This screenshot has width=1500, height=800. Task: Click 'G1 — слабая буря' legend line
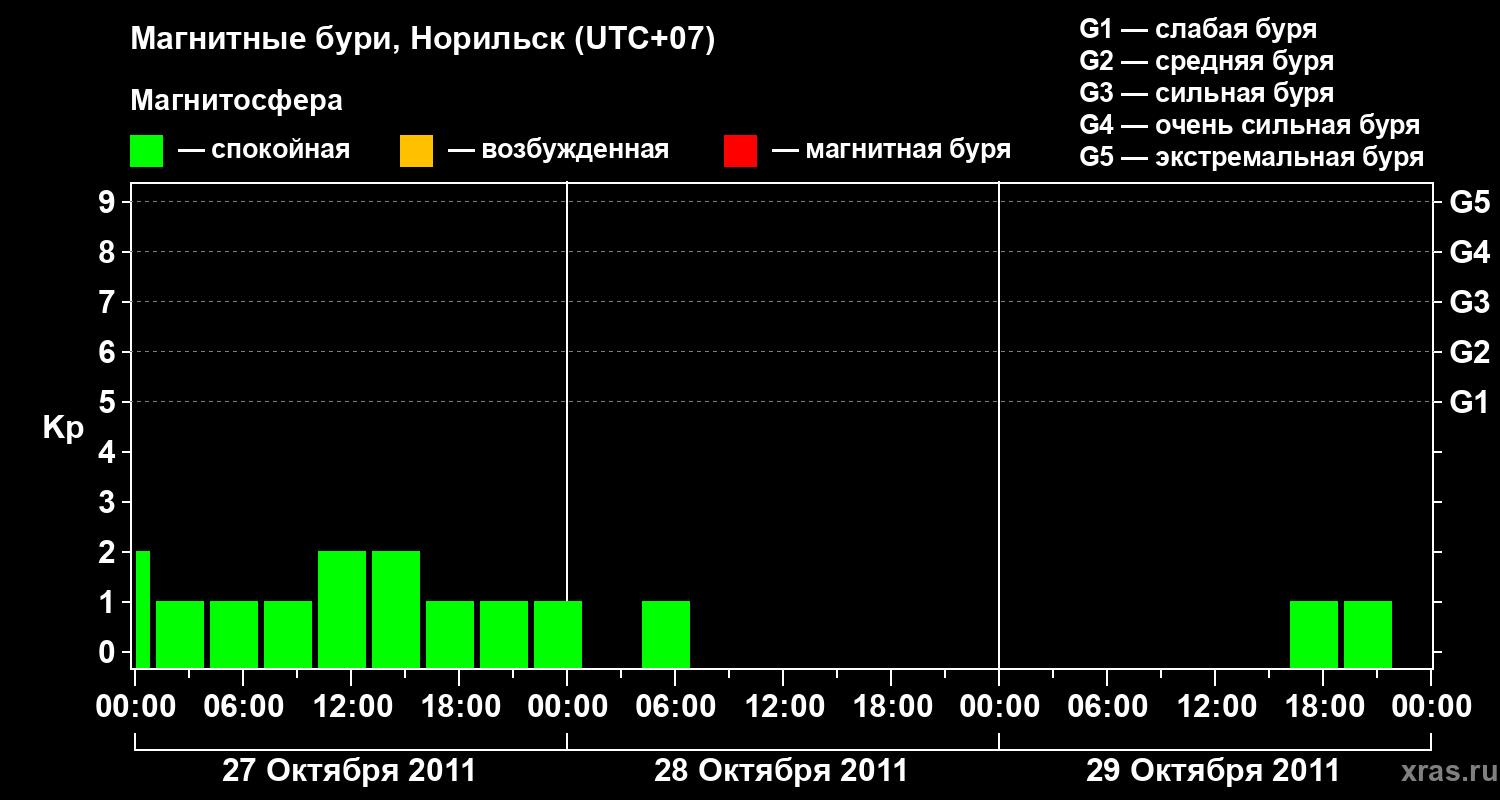(1198, 29)
